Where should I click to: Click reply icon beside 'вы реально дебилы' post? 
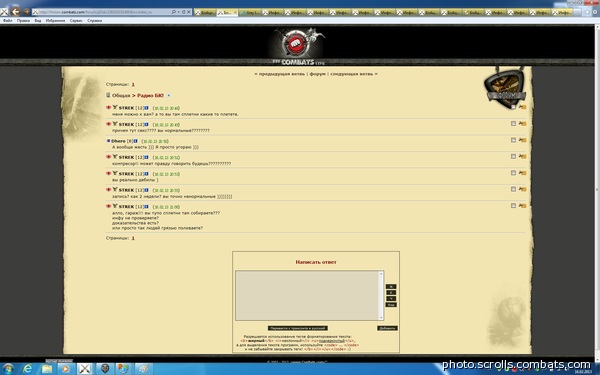click(x=522, y=173)
